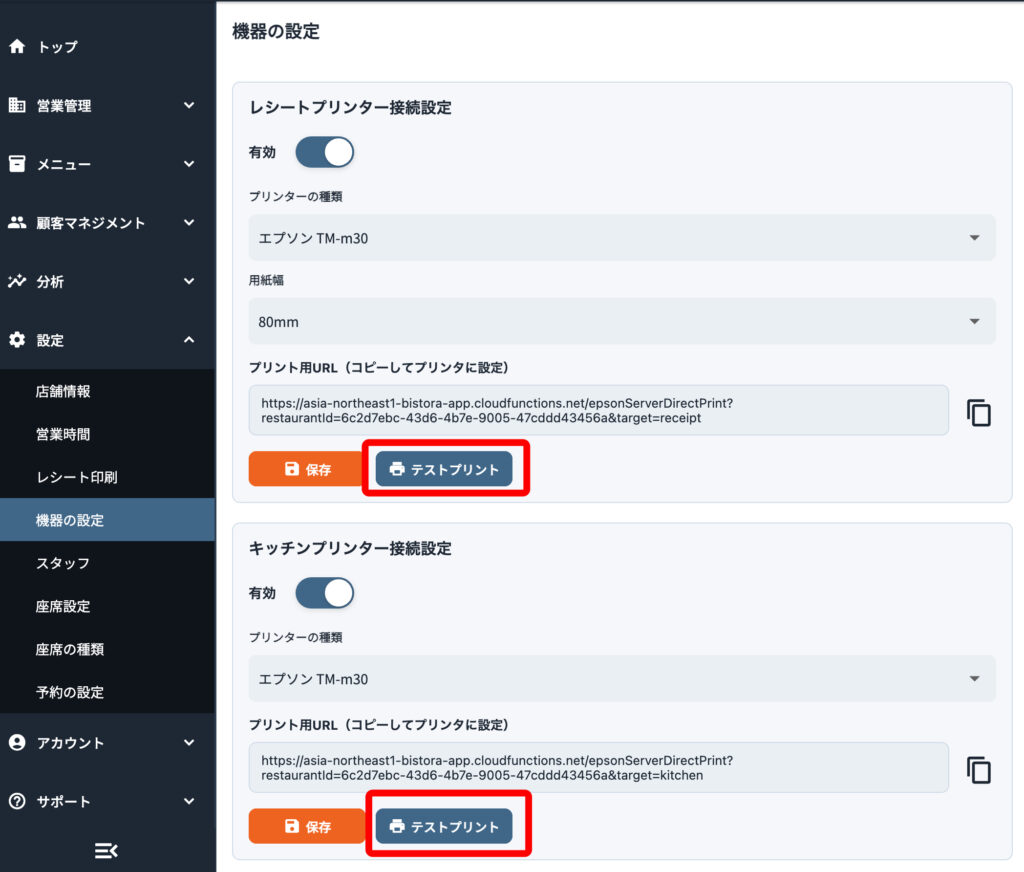Screen dimensions: 1024x872
Task: Click the home icon beside トップ
Action: (17, 47)
